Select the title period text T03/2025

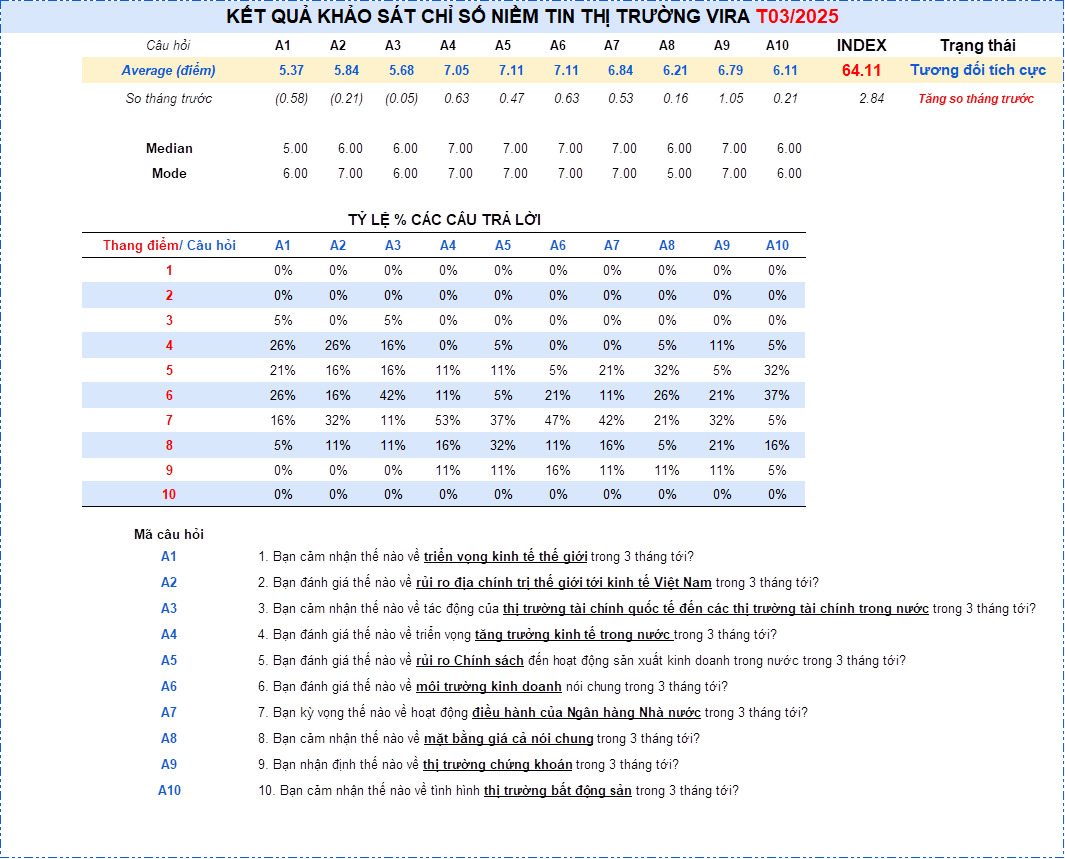[x=797, y=16]
